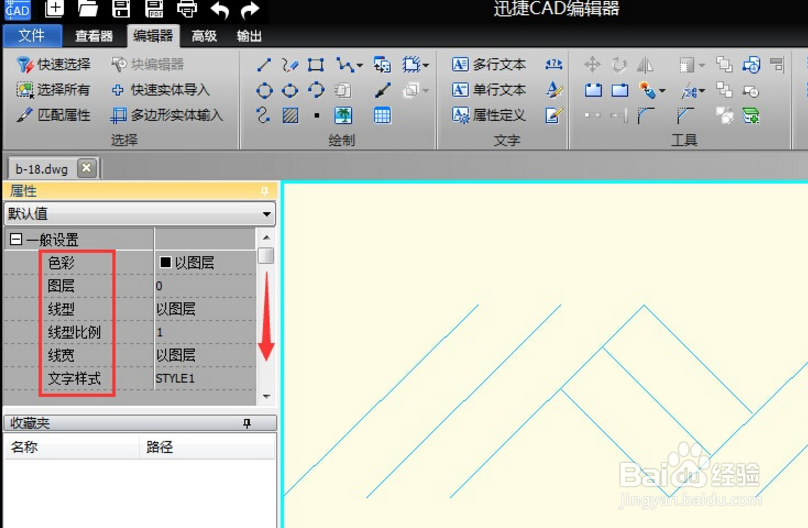Click the 图层 value field showing 0
Viewport: 808px width, 528px height.
tap(205, 285)
